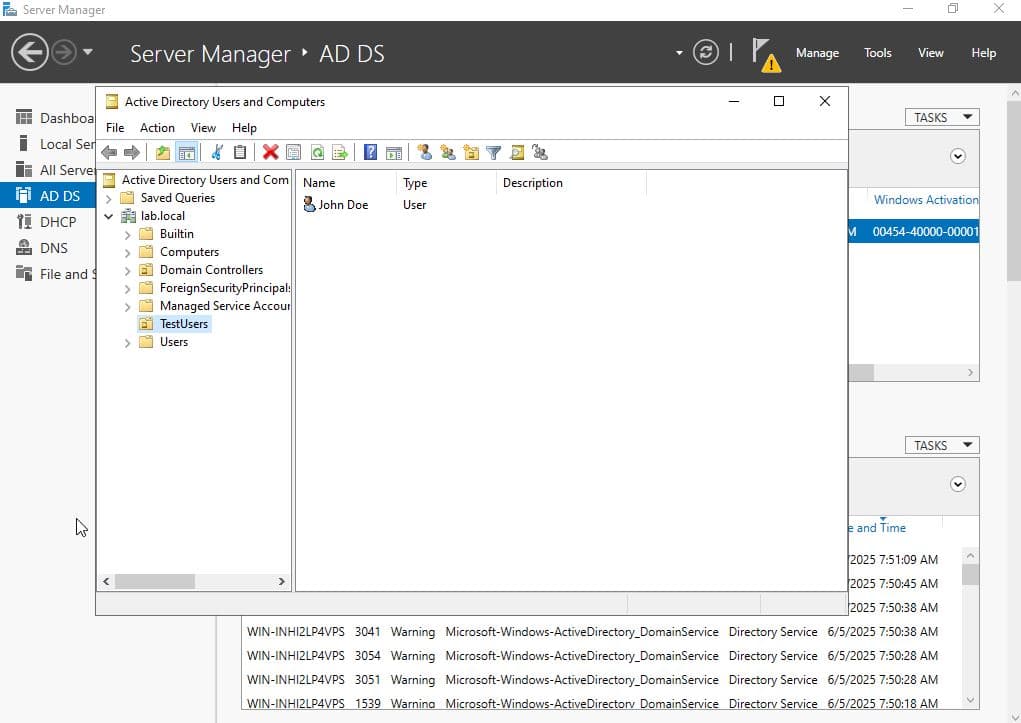
Task: Select the John Doe user entry
Action: pos(342,205)
